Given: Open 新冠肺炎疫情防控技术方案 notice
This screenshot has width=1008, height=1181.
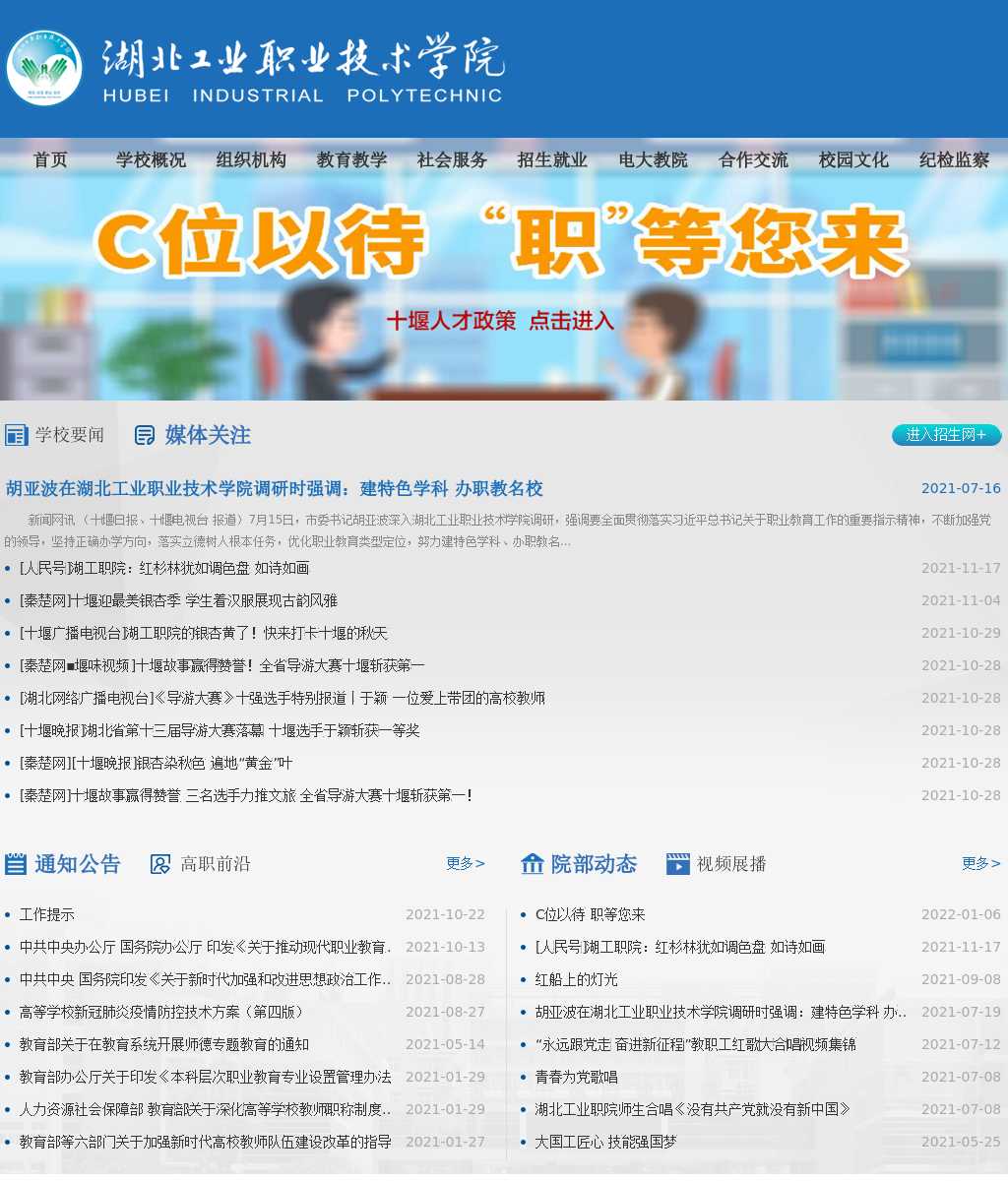Looking at the screenshot, I should (x=164, y=1012).
